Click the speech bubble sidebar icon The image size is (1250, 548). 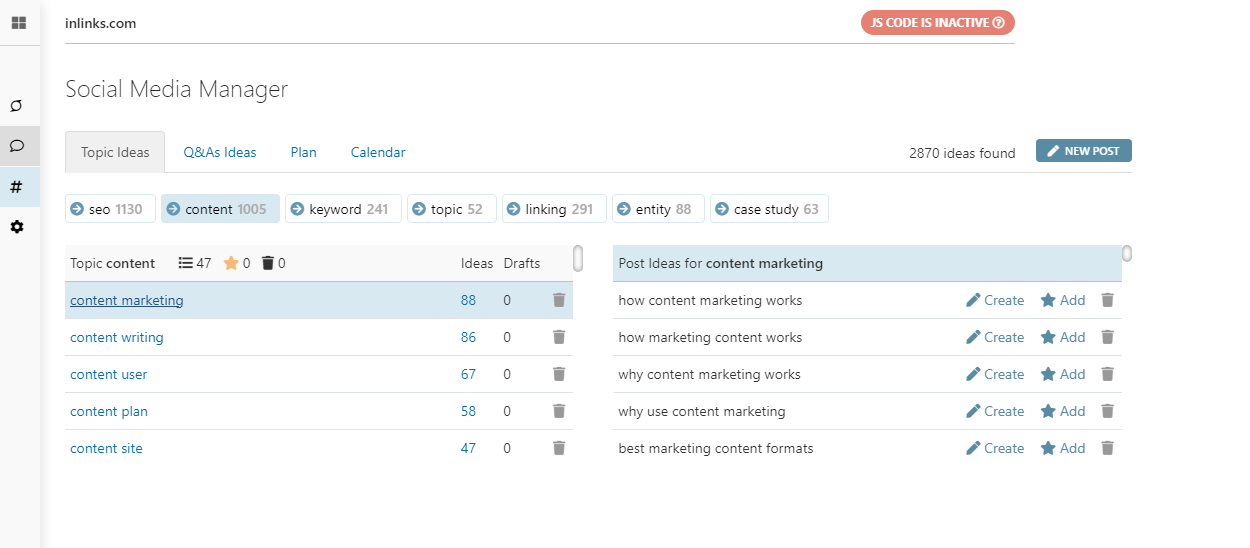tap(17, 146)
